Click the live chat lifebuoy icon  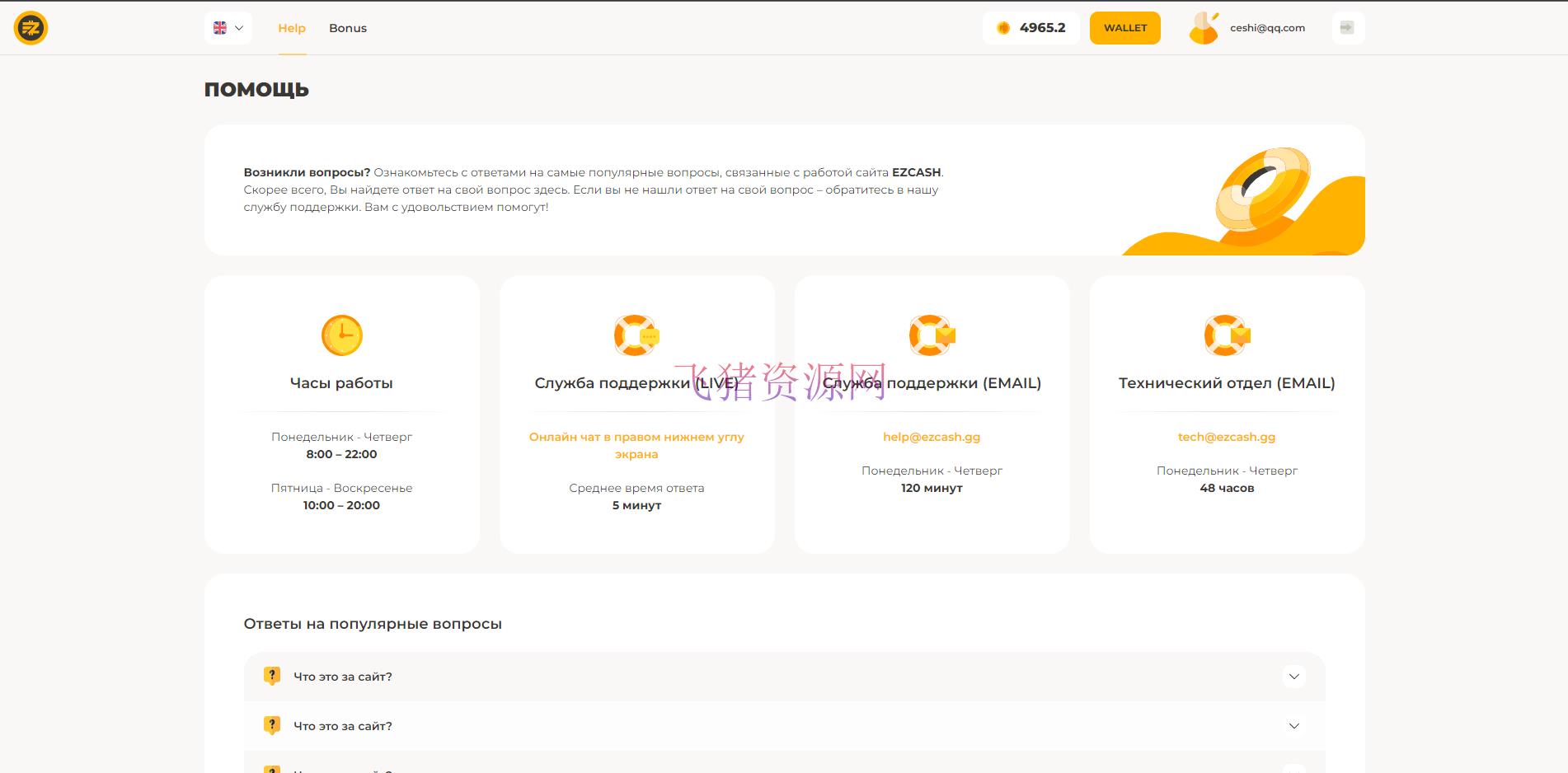click(636, 335)
